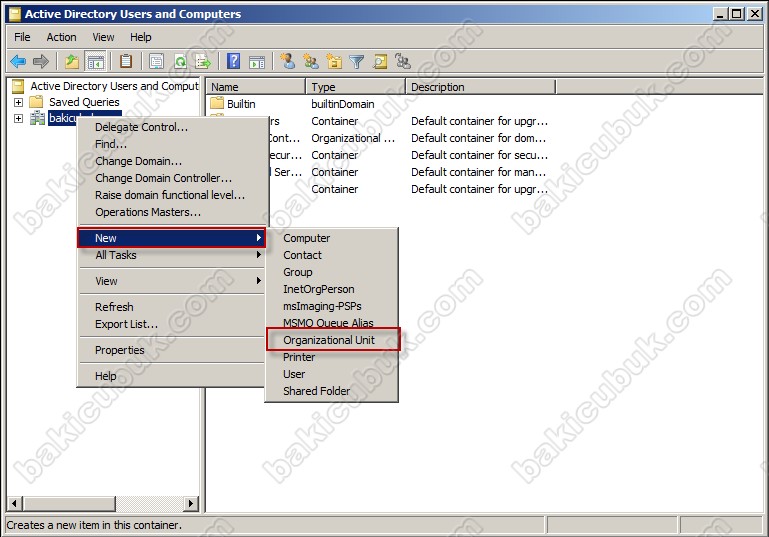Click the Builtin folder icon
This screenshot has height=537, width=769.
[x=217, y=103]
